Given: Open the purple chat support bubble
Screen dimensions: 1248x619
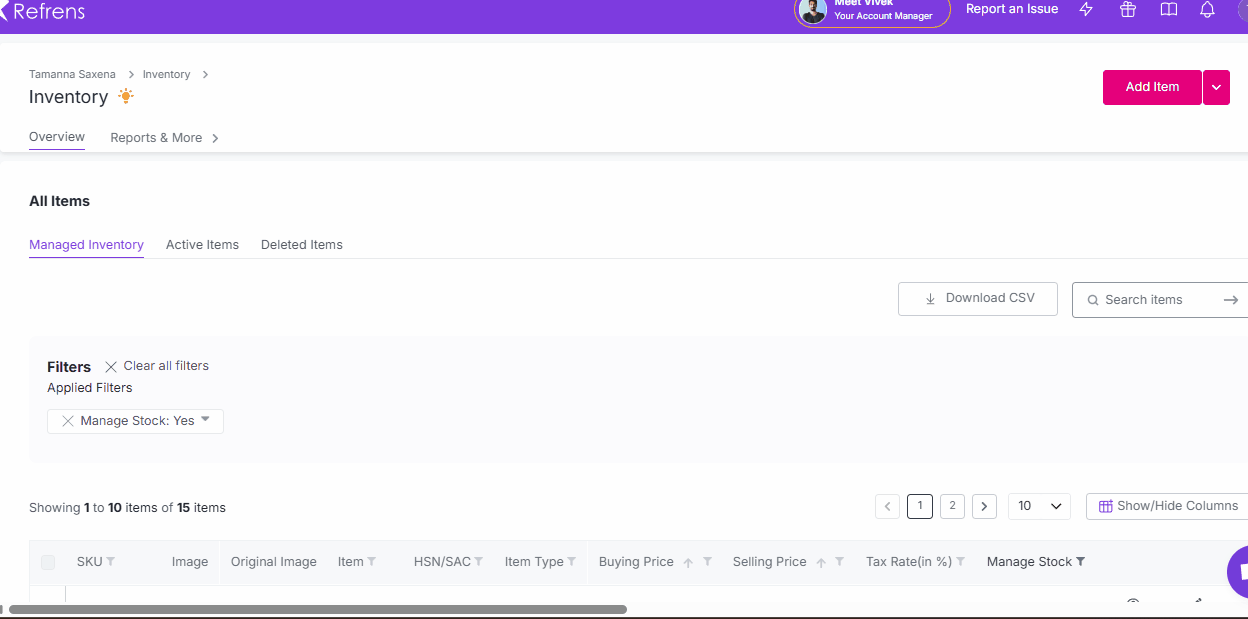Looking at the screenshot, I should coord(1239,573).
